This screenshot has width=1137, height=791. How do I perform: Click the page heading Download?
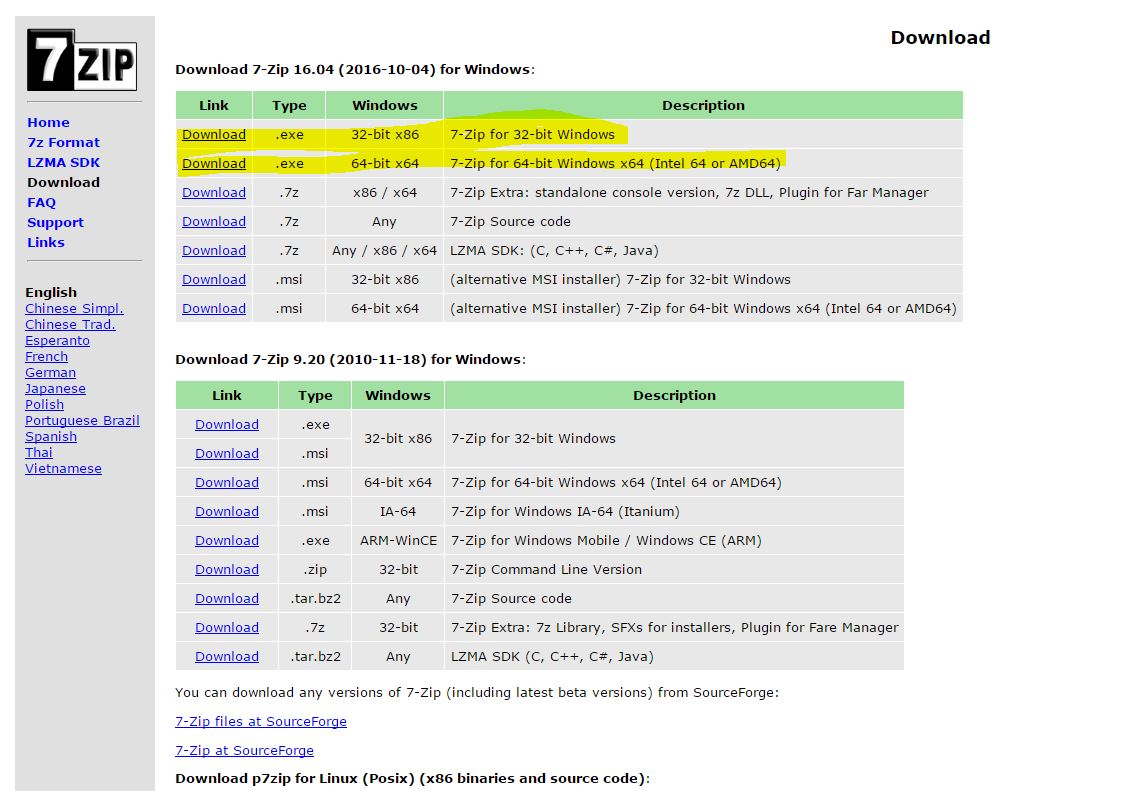(940, 38)
